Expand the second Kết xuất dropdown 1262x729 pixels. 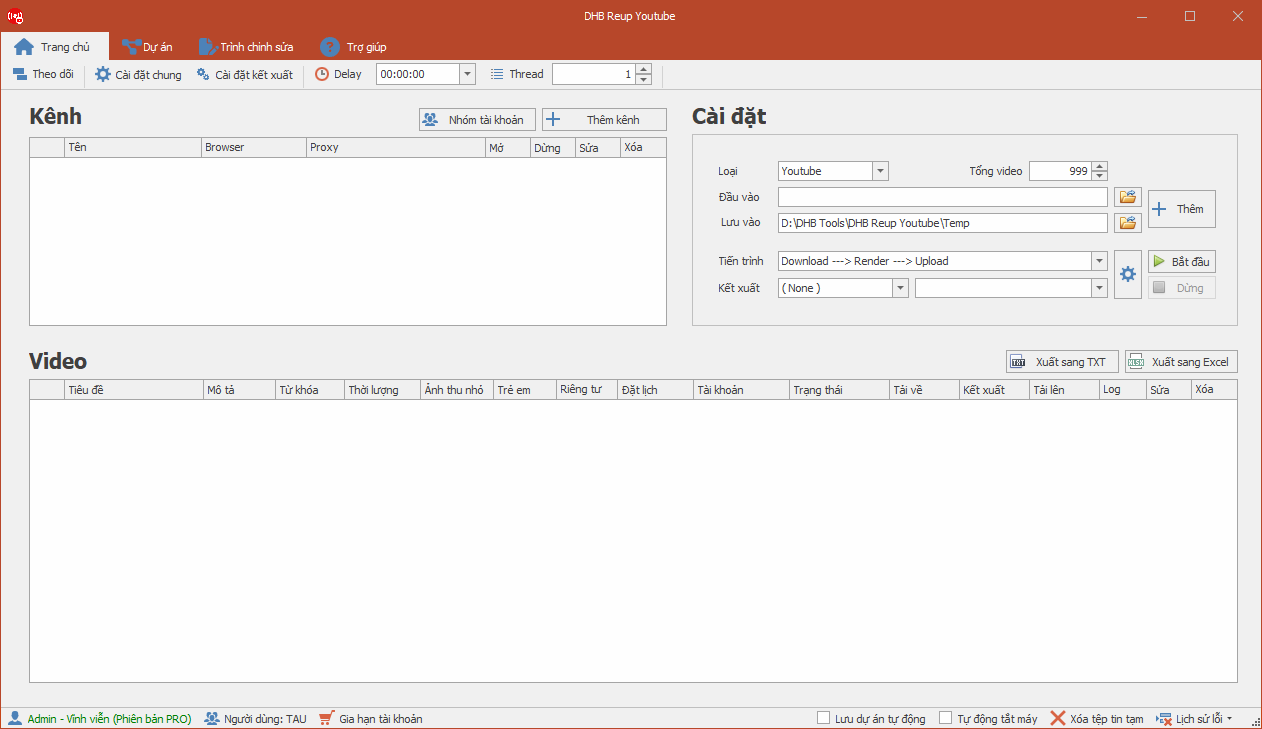(x=1100, y=288)
